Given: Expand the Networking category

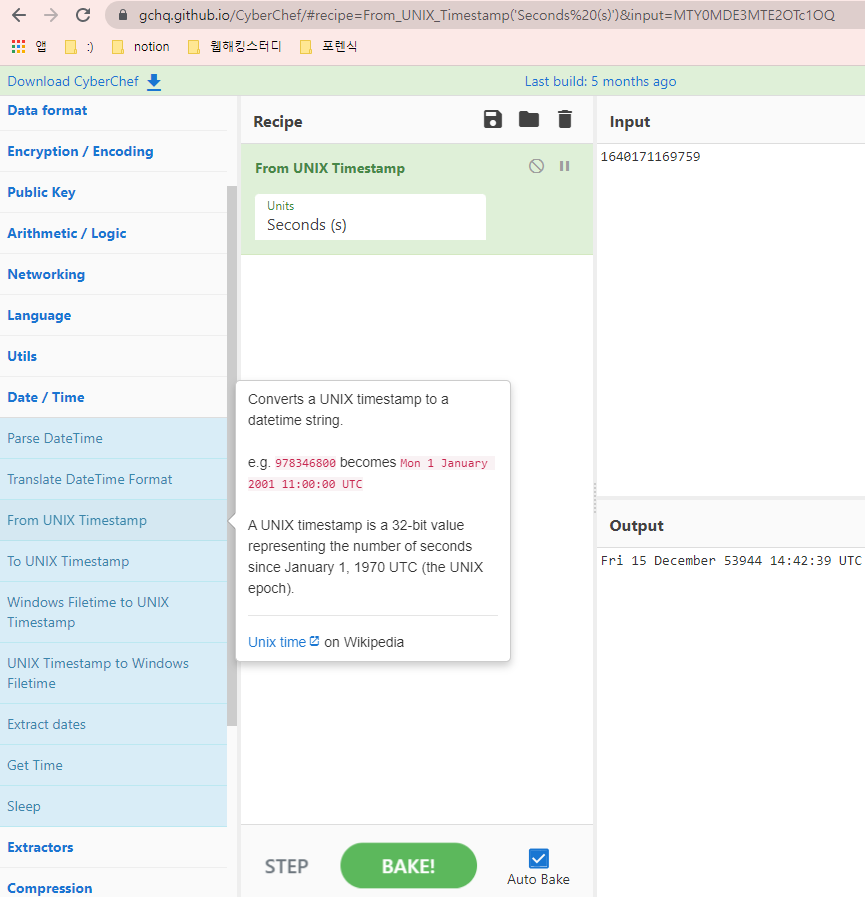Looking at the screenshot, I should point(113,275).
